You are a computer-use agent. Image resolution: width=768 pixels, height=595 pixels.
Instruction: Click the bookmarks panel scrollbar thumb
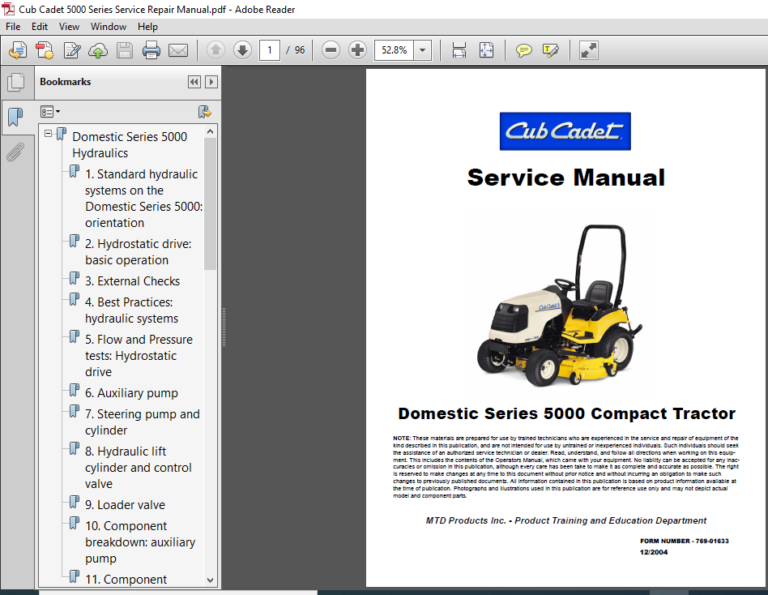click(210, 204)
